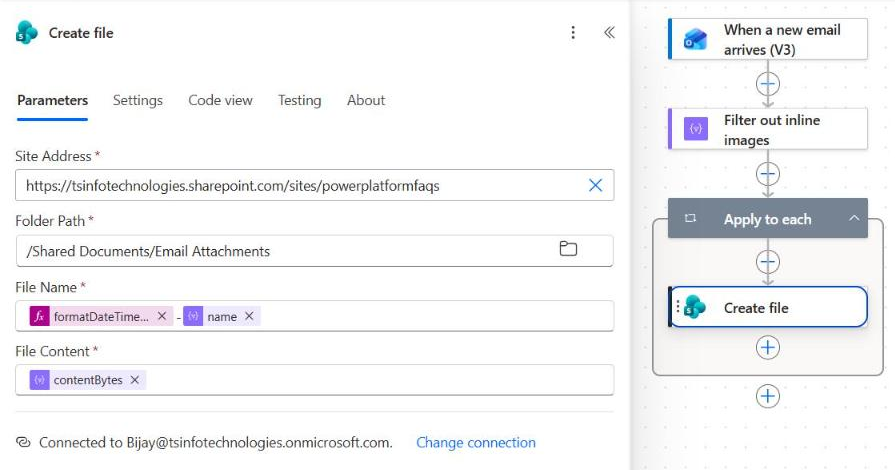Open the Testing tab
The image size is (895, 470).
coord(300,101)
